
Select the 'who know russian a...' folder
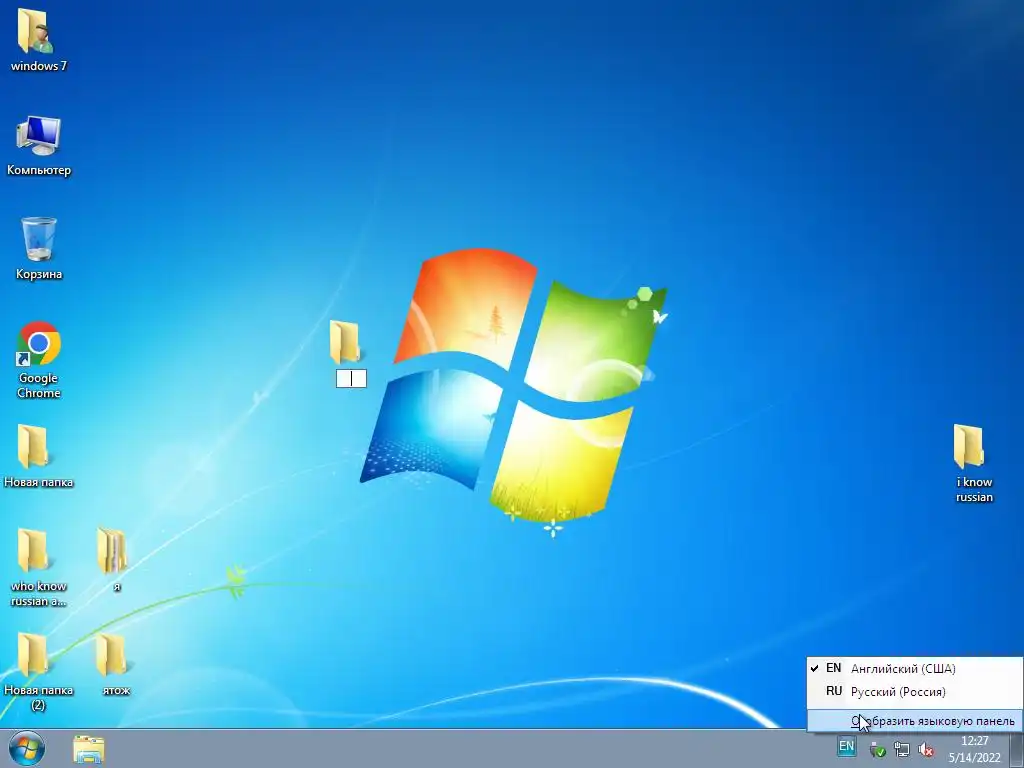coord(33,551)
